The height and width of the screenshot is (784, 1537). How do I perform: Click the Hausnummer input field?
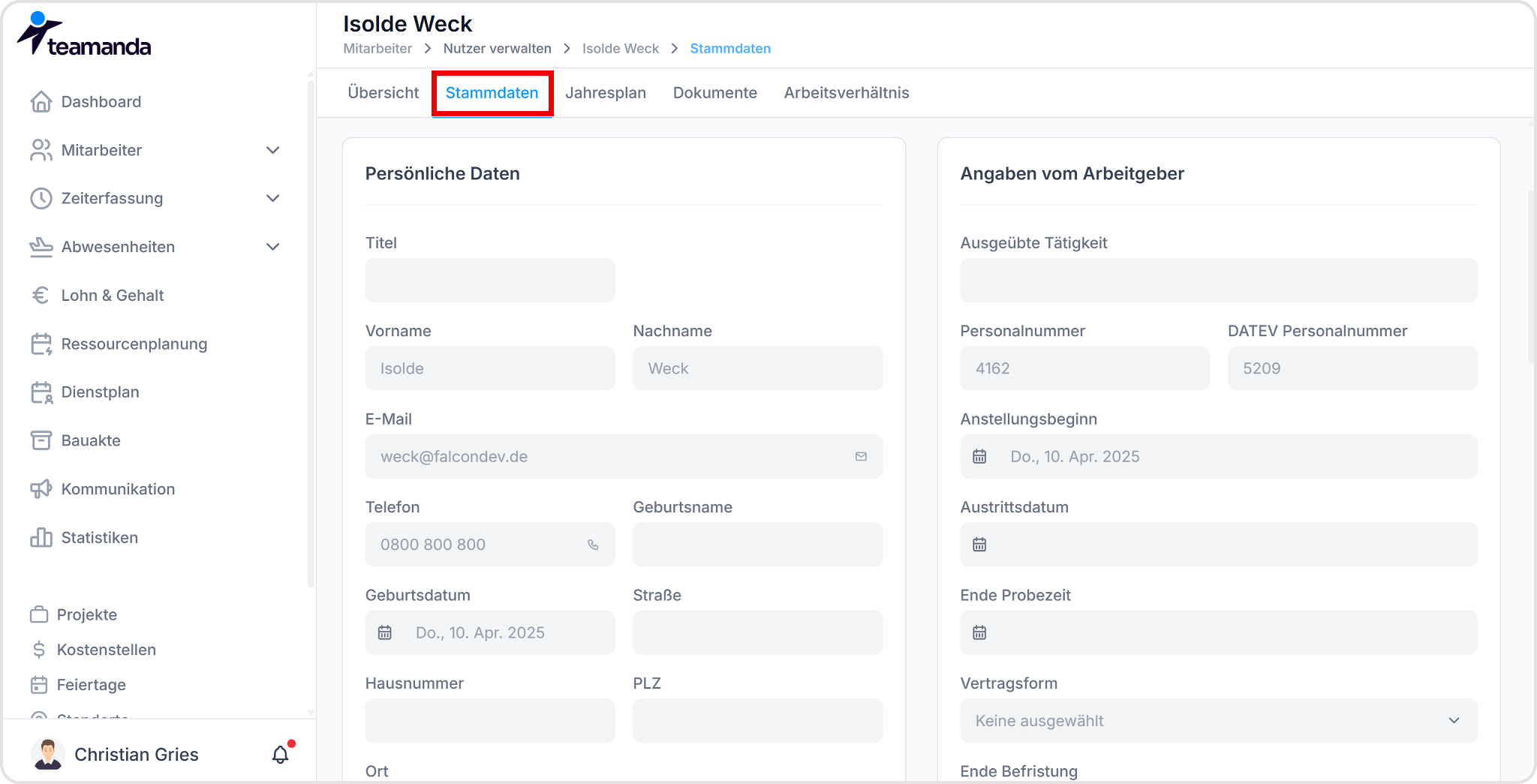tap(490, 720)
